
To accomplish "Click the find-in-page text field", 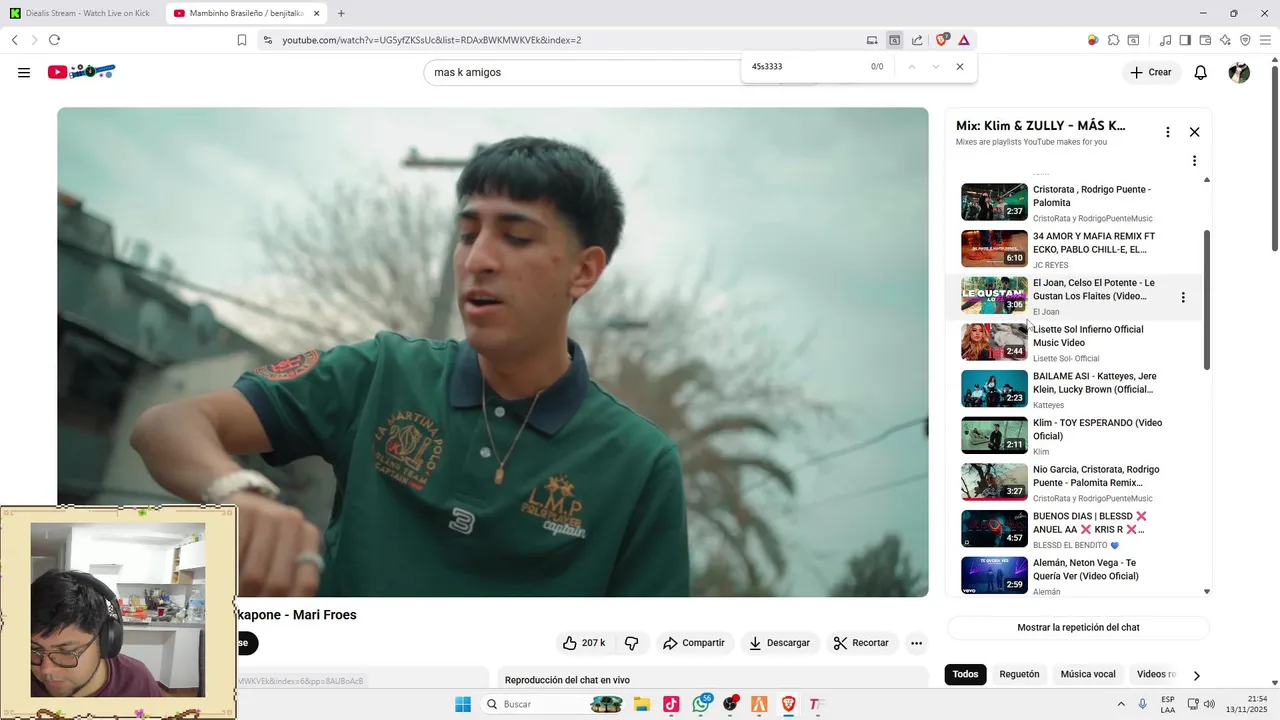I will coord(805,67).
